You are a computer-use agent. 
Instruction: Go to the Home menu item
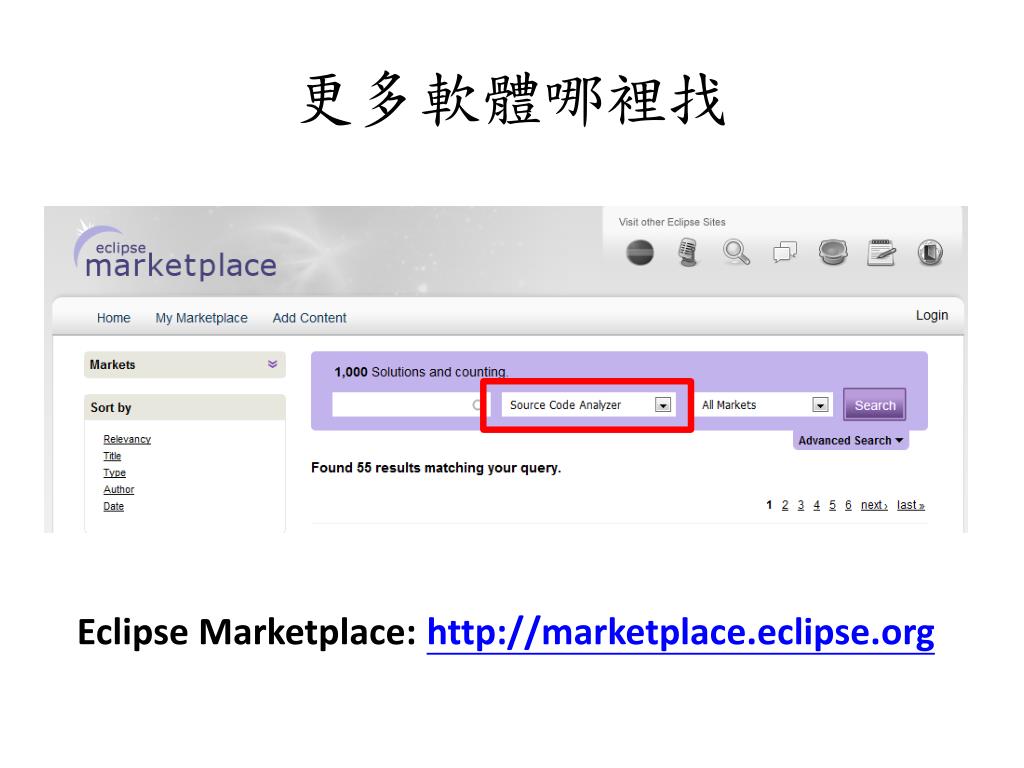[x=114, y=318]
